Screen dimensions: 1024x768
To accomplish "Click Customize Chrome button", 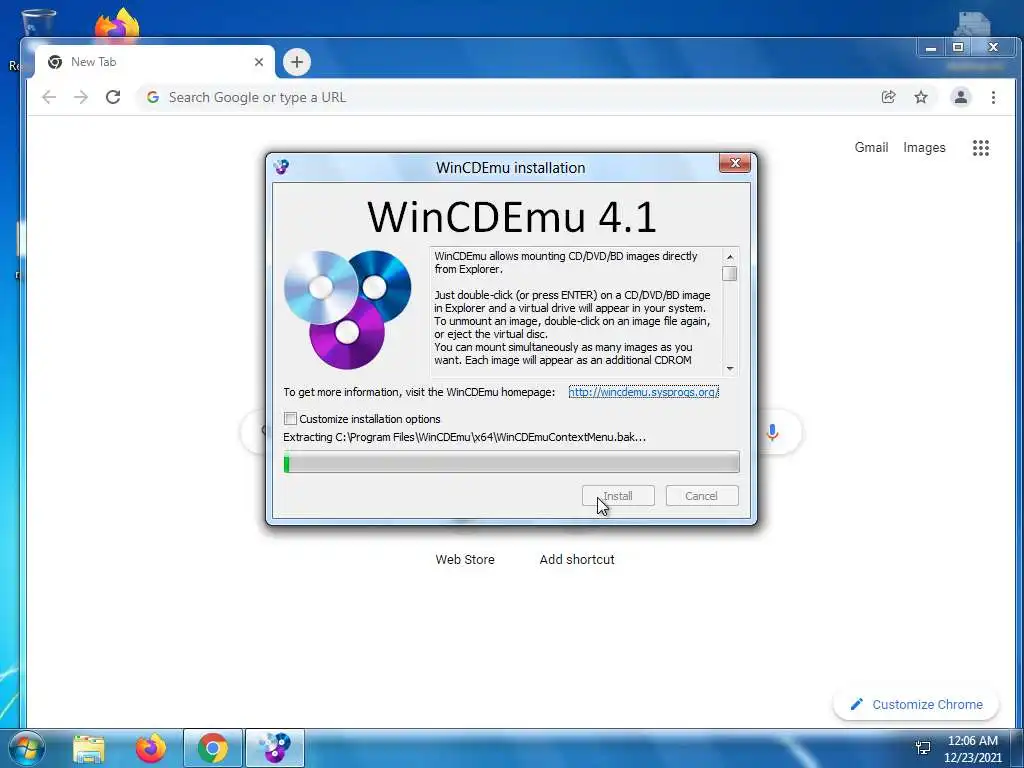I will [x=916, y=704].
